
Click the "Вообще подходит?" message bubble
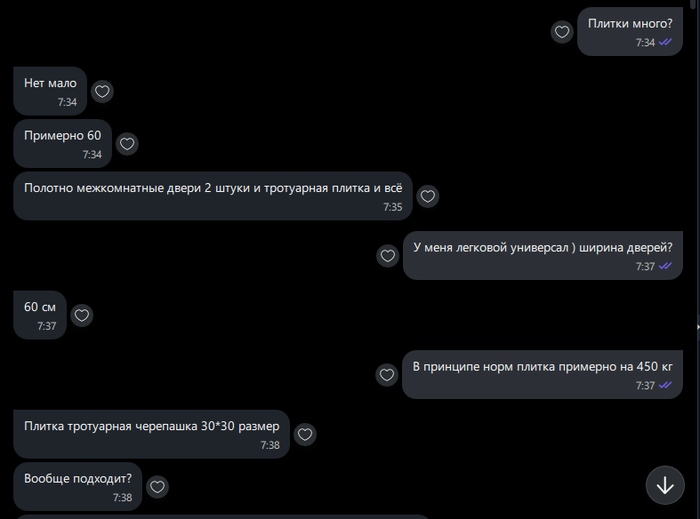(x=78, y=486)
